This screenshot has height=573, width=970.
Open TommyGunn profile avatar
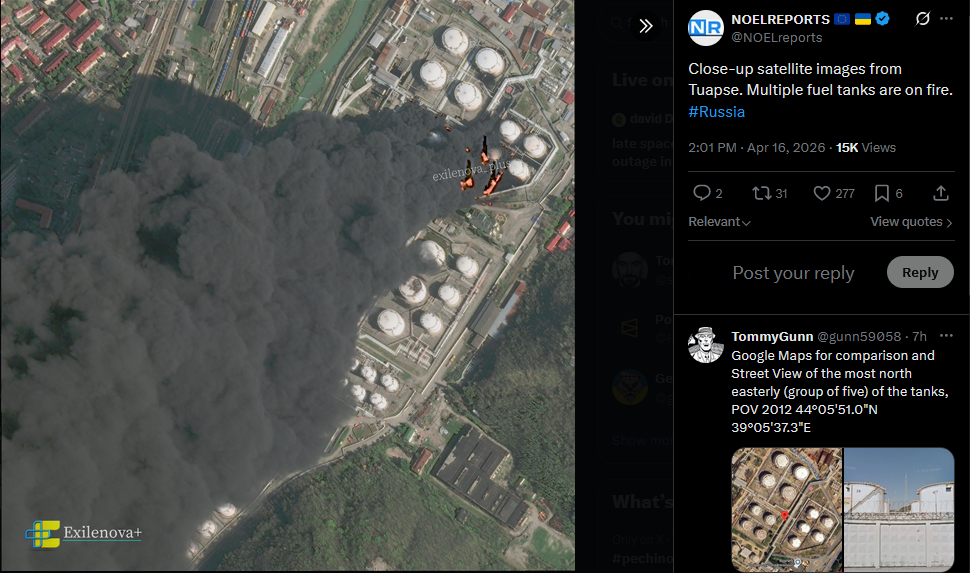coord(706,345)
